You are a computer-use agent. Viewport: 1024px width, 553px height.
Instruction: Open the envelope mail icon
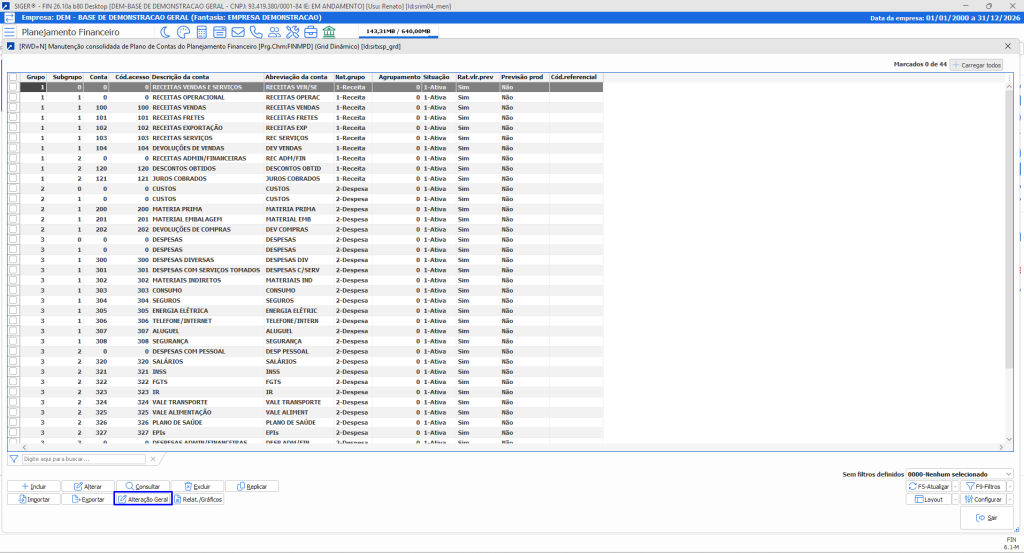coord(238,32)
